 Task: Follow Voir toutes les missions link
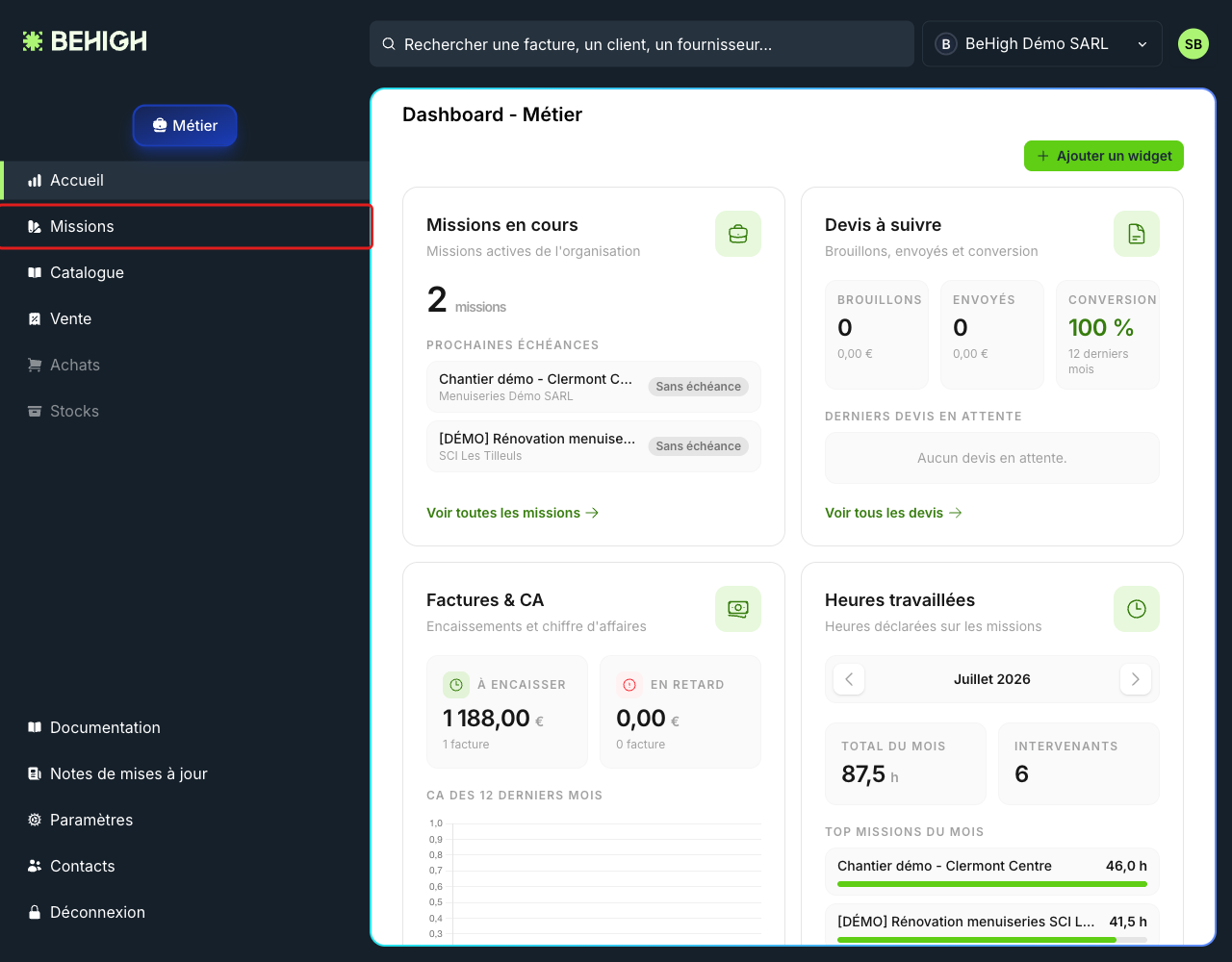513,513
